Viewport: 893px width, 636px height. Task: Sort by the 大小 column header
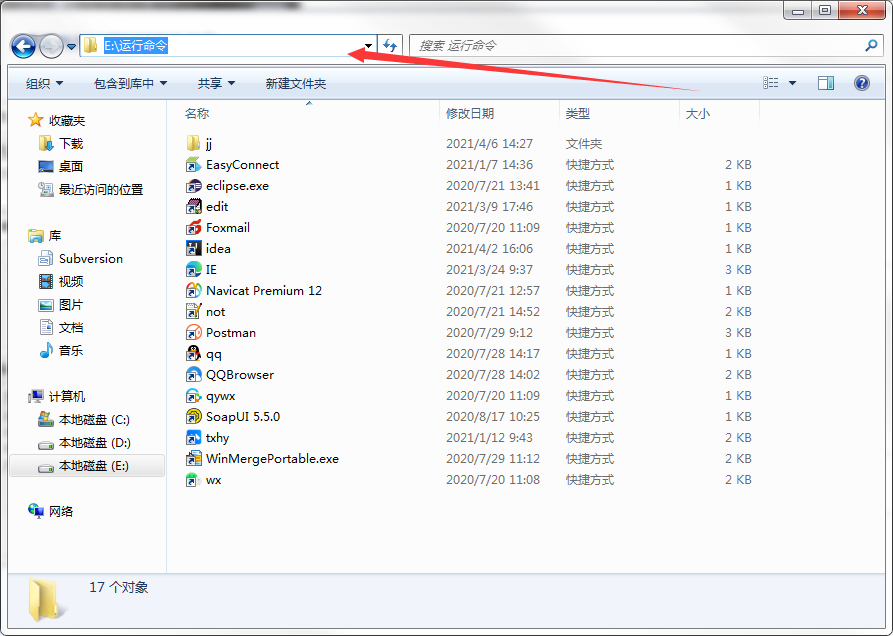tap(698, 113)
